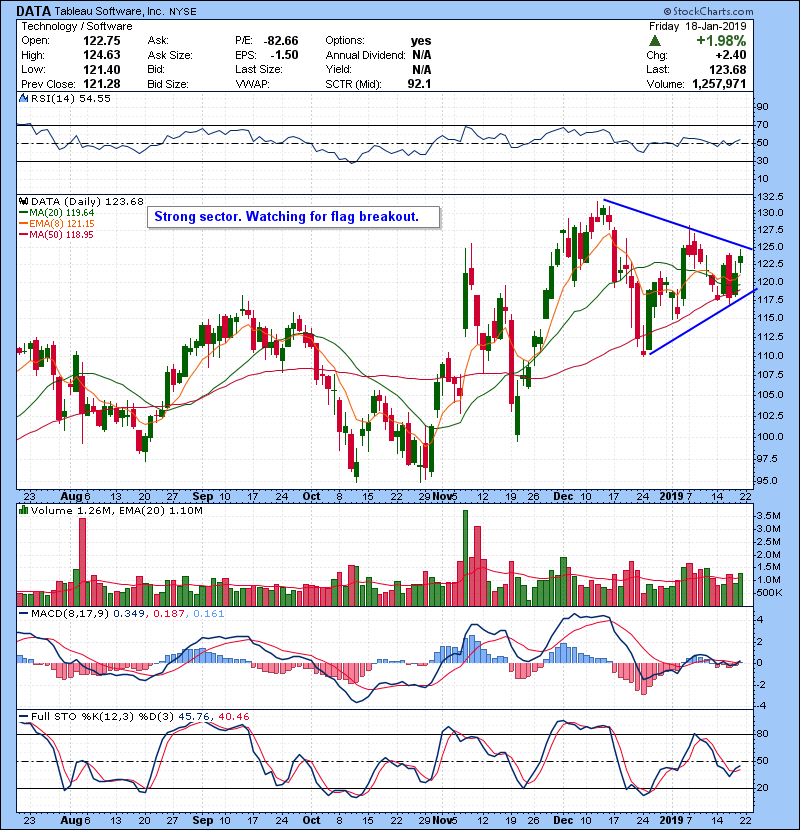Click the Yield N/A value
Viewport: 800px width, 830px height.
[x=422, y=69]
